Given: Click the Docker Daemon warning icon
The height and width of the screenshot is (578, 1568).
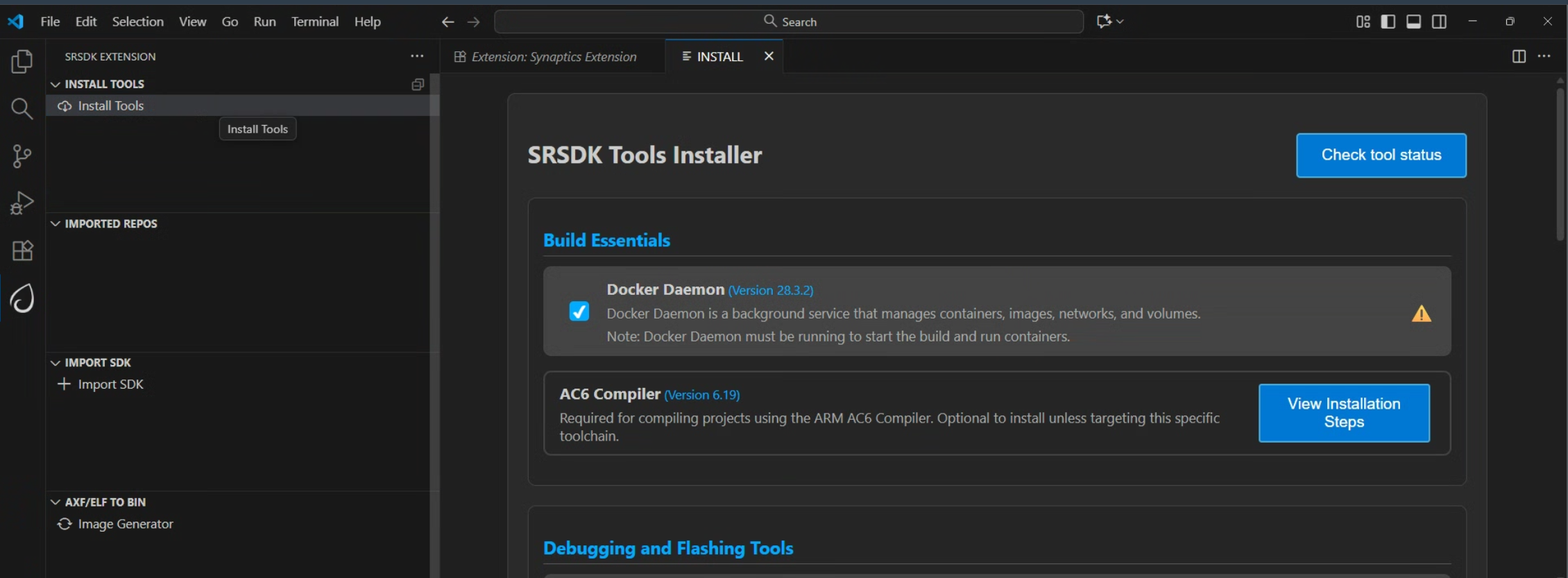Looking at the screenshot, I should pyautogui.click(x=1421, y=314).
